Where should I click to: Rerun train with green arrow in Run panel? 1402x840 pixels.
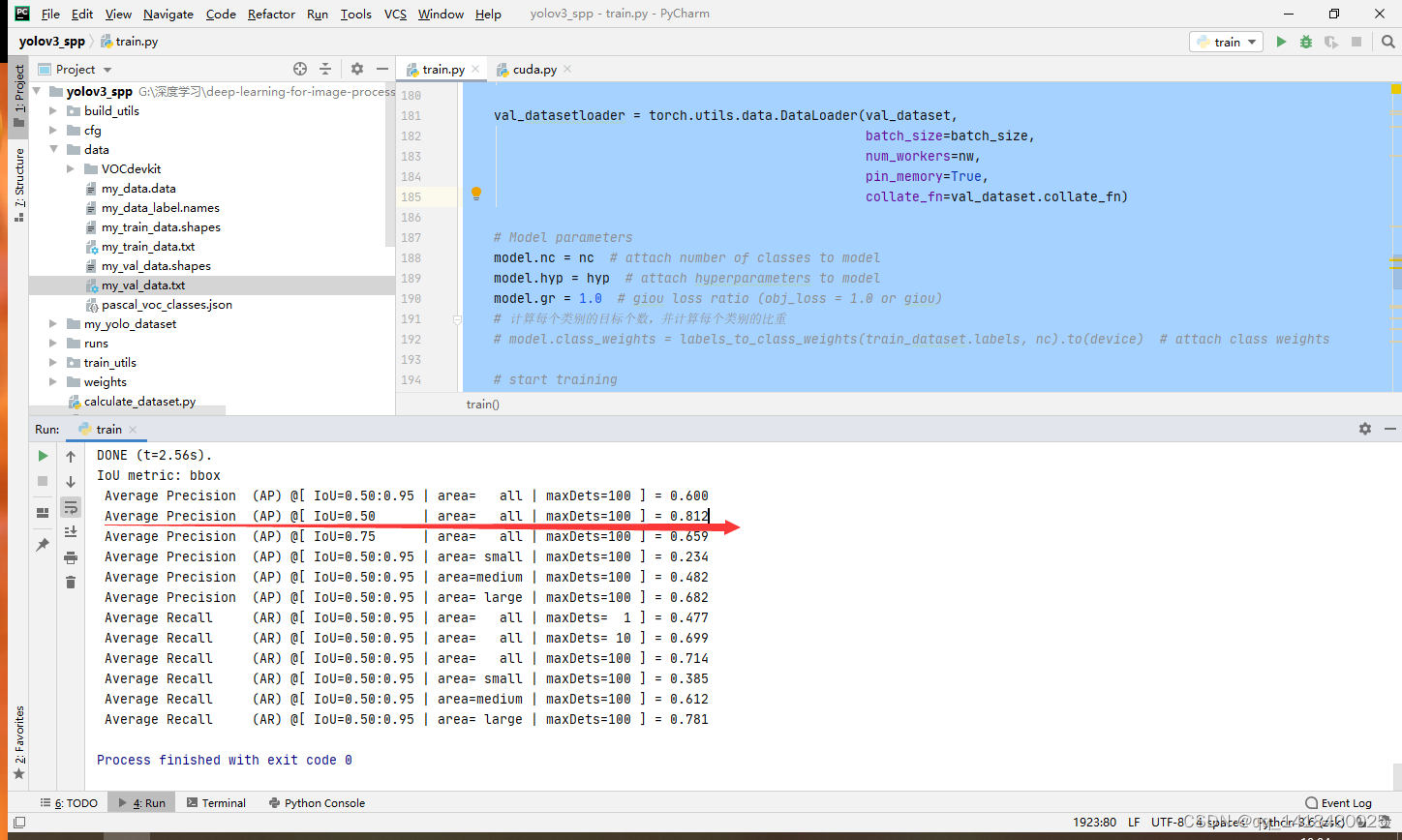tap(43, 456)
